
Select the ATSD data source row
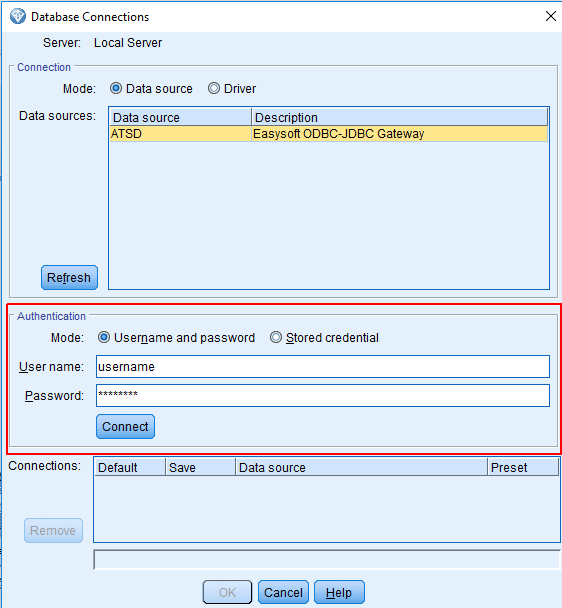click(x=329, y=134)
